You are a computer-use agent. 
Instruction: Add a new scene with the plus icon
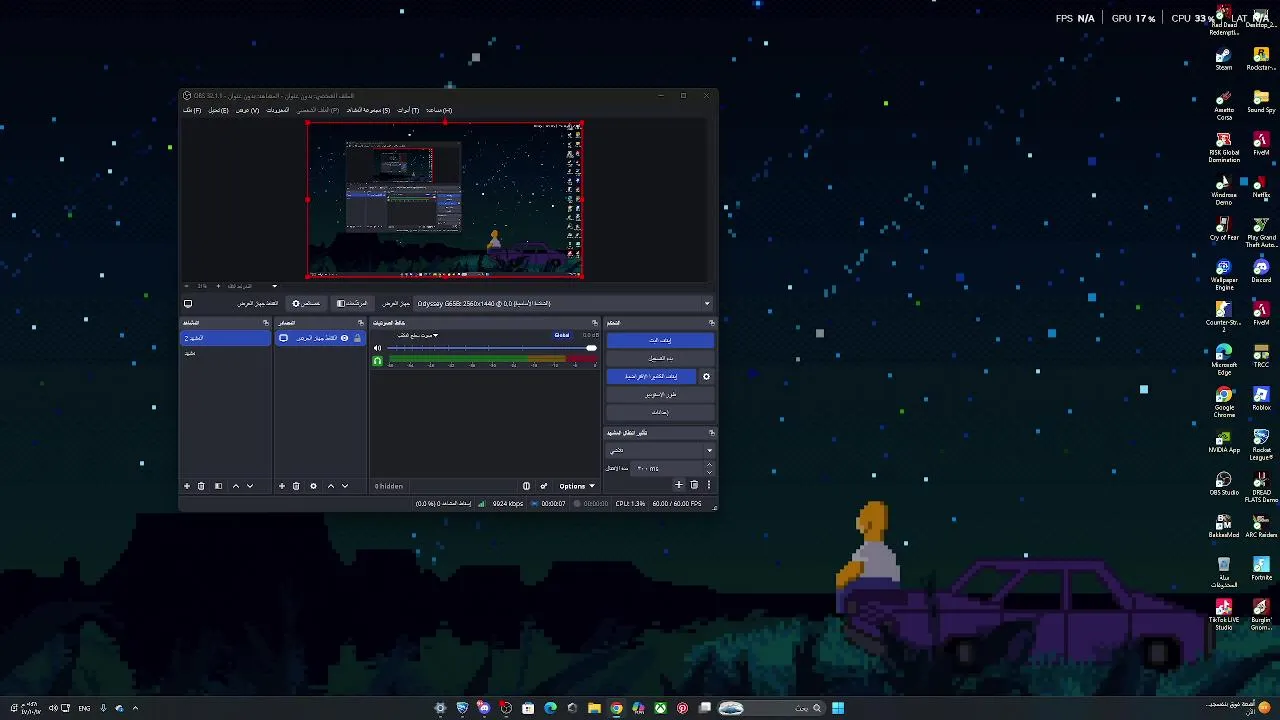(x=186, y=486)
